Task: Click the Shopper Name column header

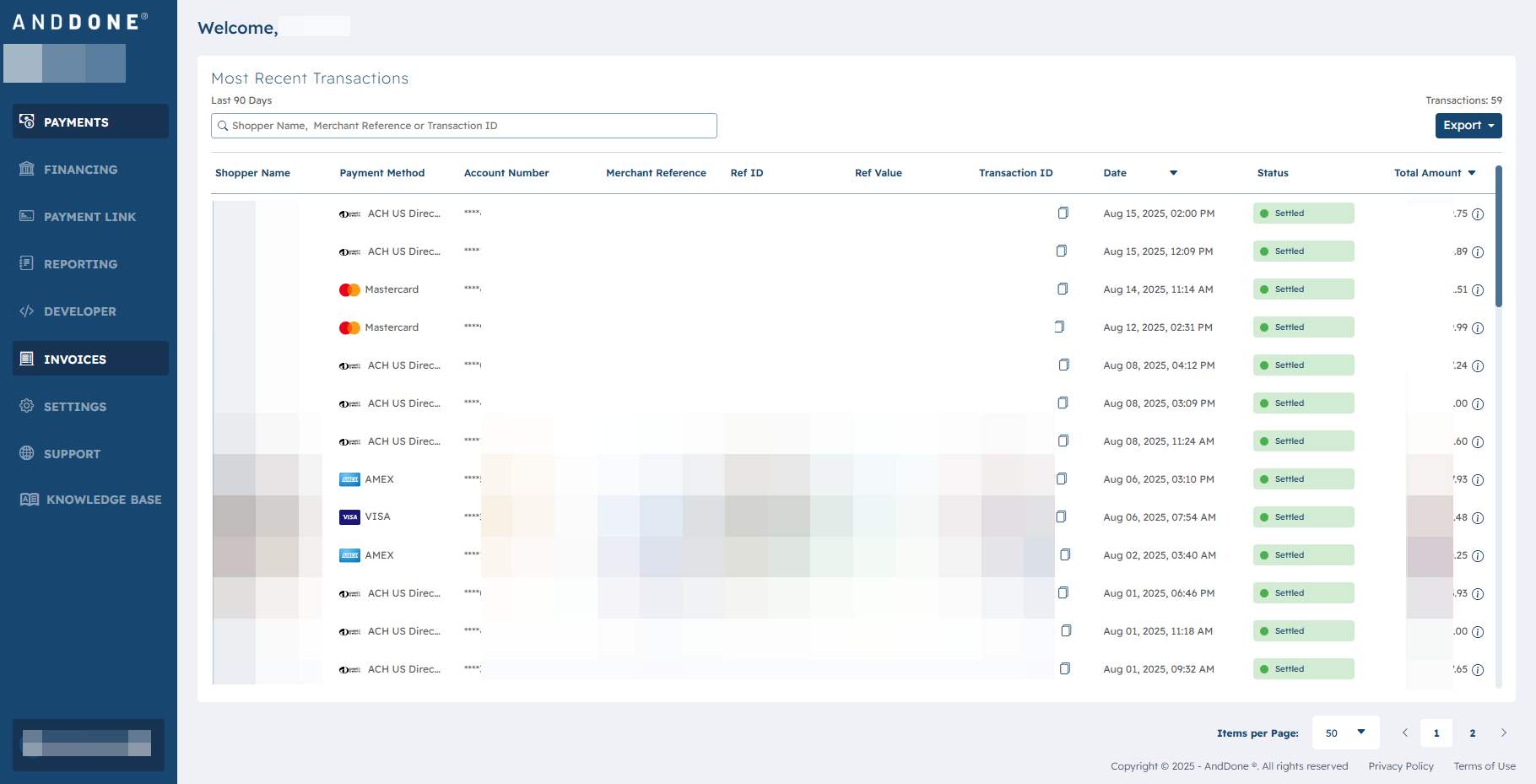Action: [252, 173]
